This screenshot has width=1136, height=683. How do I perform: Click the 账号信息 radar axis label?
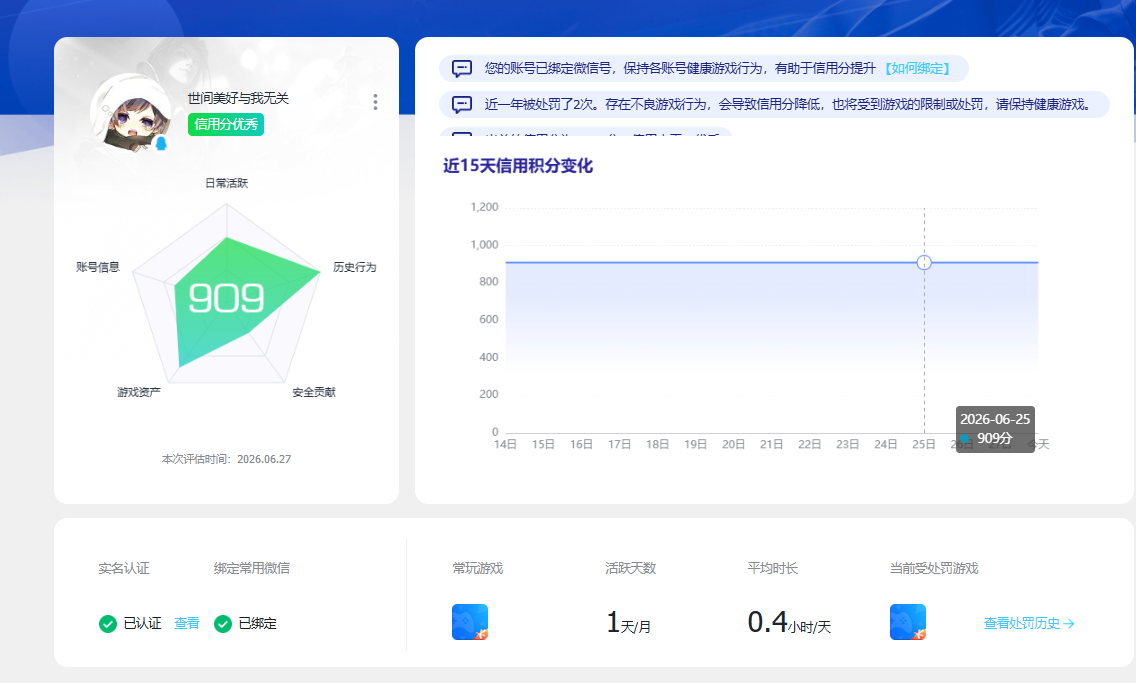98,267
